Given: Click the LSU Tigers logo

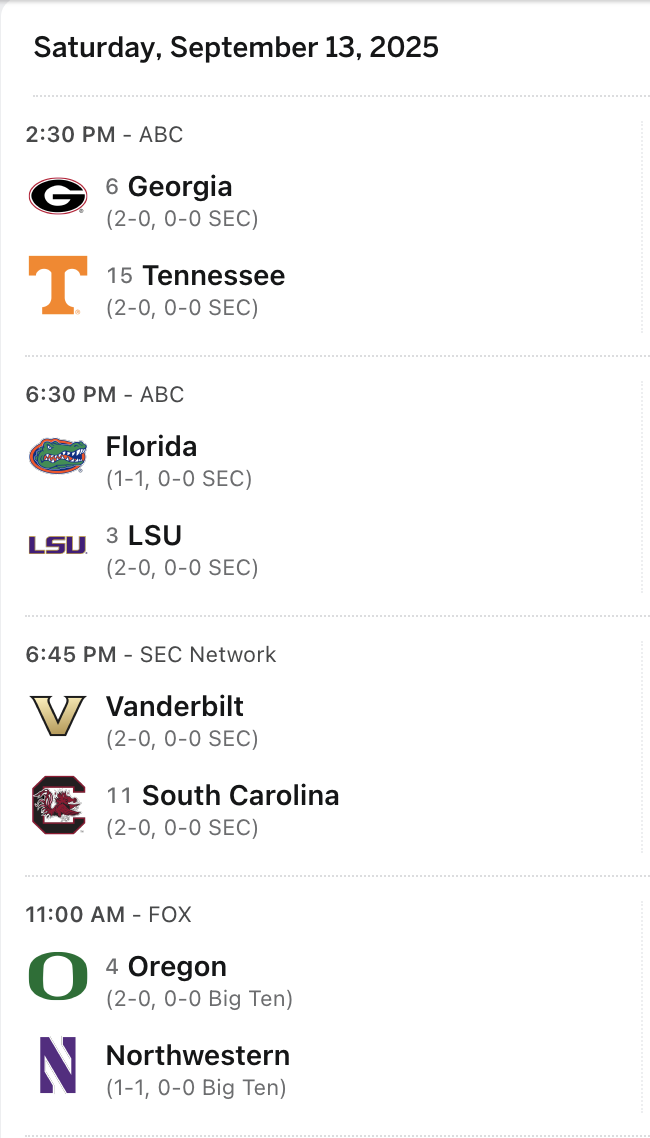Looking at the screenshot, I should click(57, 545).
